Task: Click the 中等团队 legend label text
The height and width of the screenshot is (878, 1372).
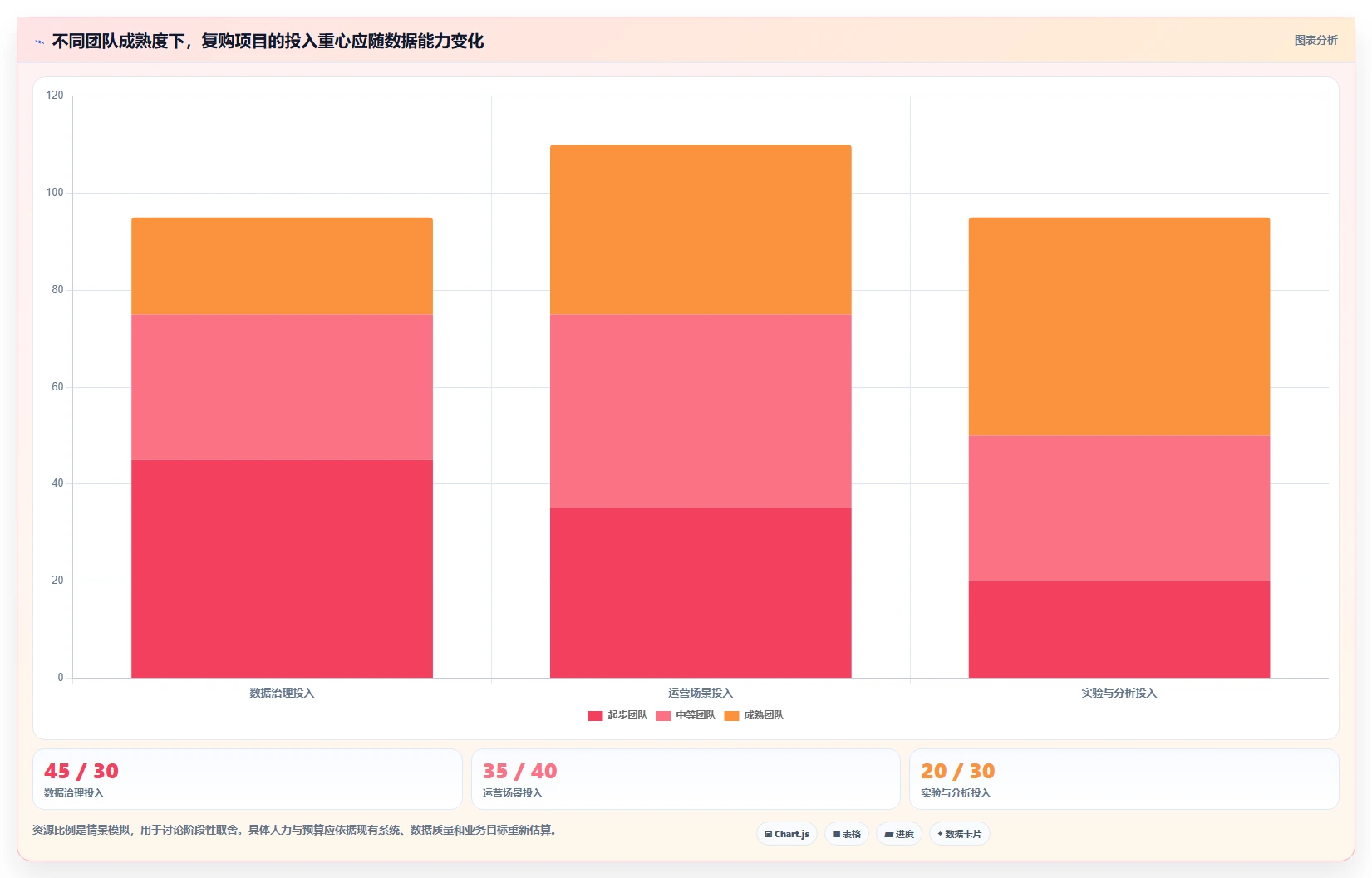Action: [x=696, y=715]
